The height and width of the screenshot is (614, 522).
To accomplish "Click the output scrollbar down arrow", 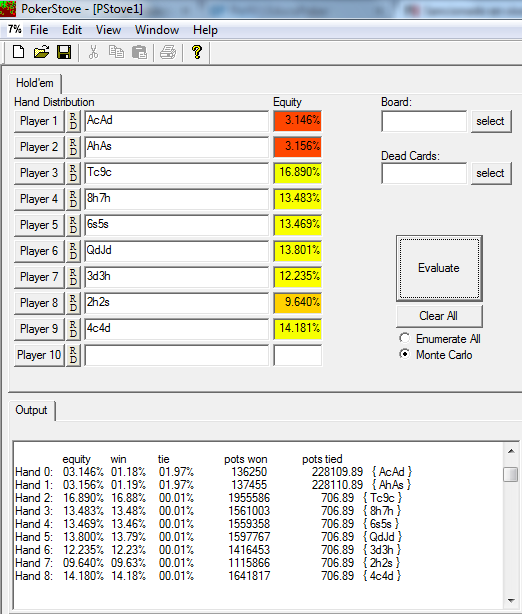I will [511, 600].
